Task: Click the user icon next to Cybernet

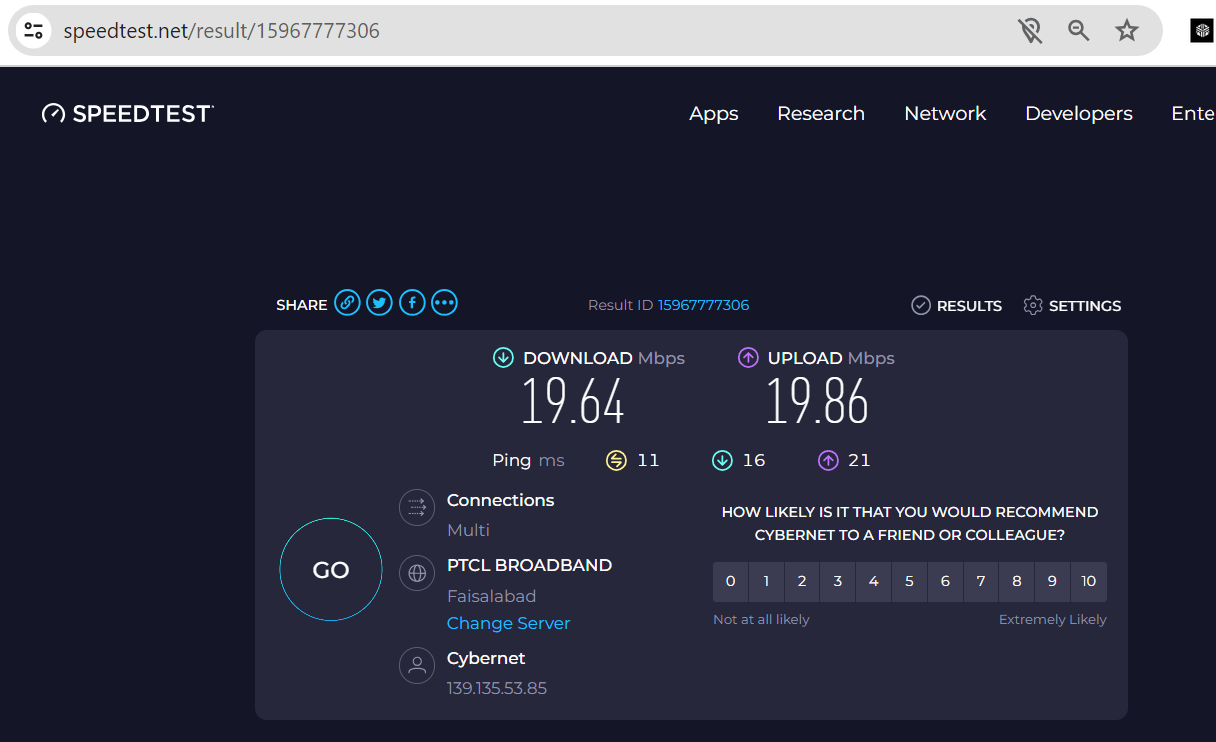Action: [417, 666]
